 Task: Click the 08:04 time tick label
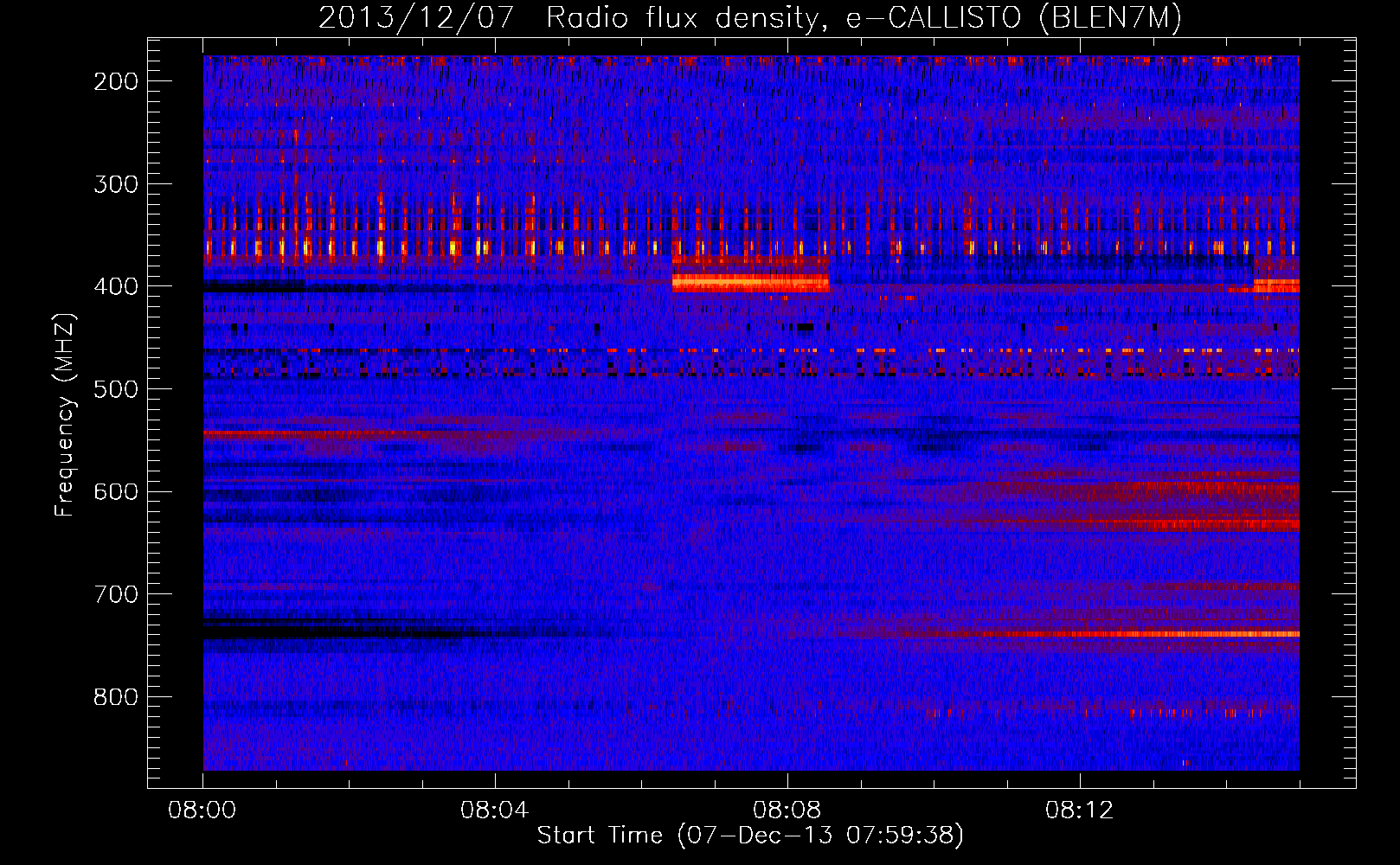pos(495,811)
